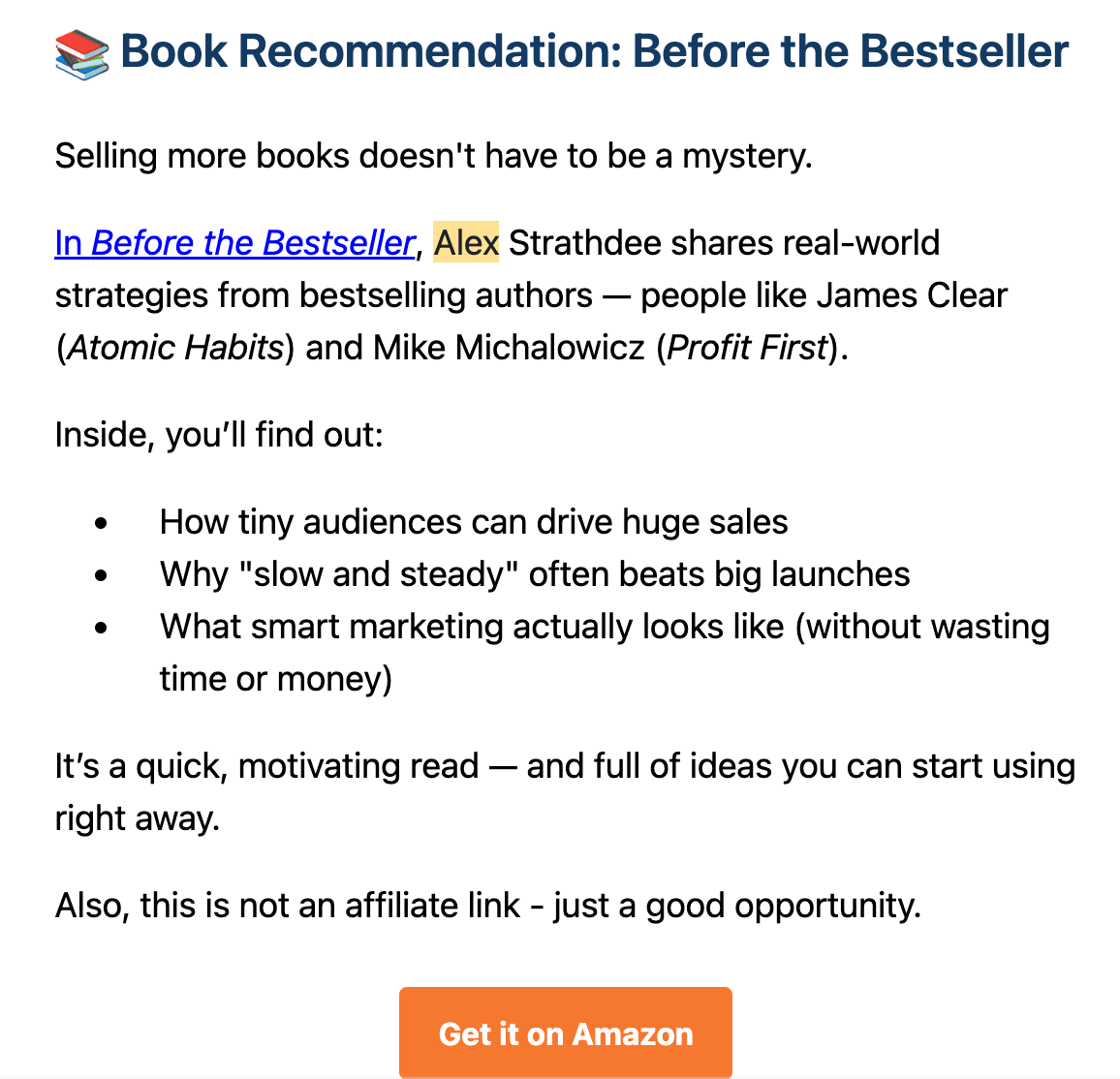Open the "In Before the Bestseller" link
The image size is (1120, 1079).
tap(234, 242)
